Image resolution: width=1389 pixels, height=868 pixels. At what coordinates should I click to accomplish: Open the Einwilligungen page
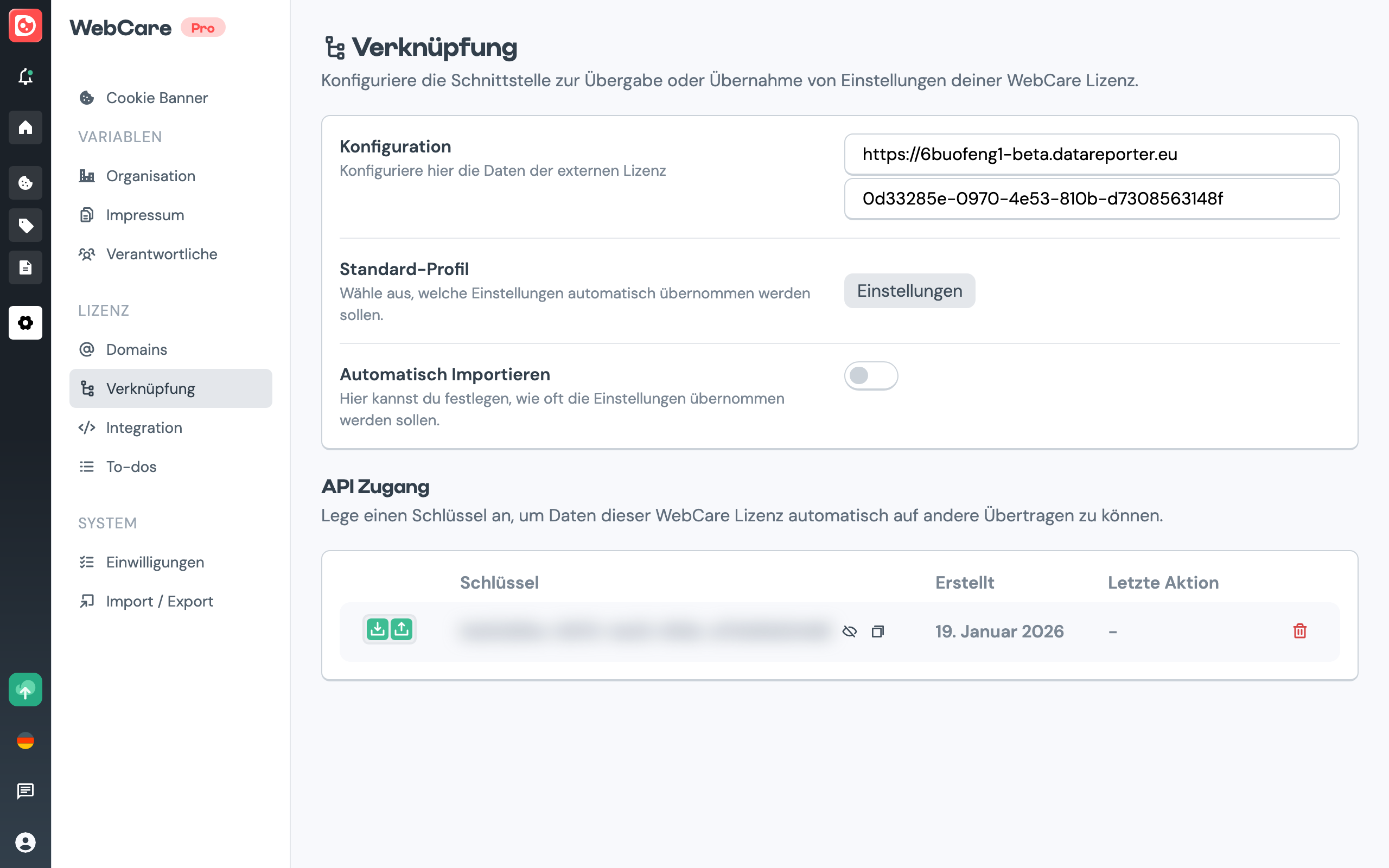(155, 562)
